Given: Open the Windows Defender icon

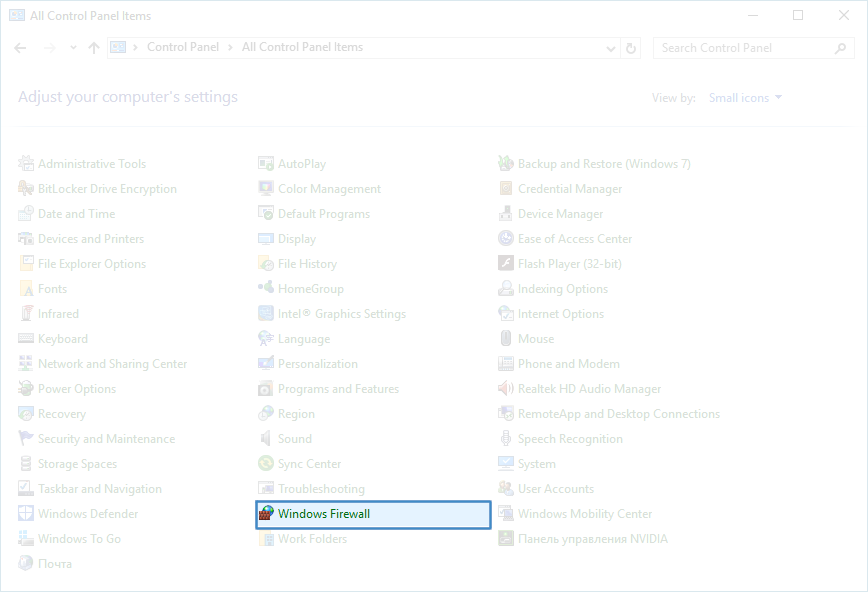Looking at the screenshot, I should (x=27, y=514).
